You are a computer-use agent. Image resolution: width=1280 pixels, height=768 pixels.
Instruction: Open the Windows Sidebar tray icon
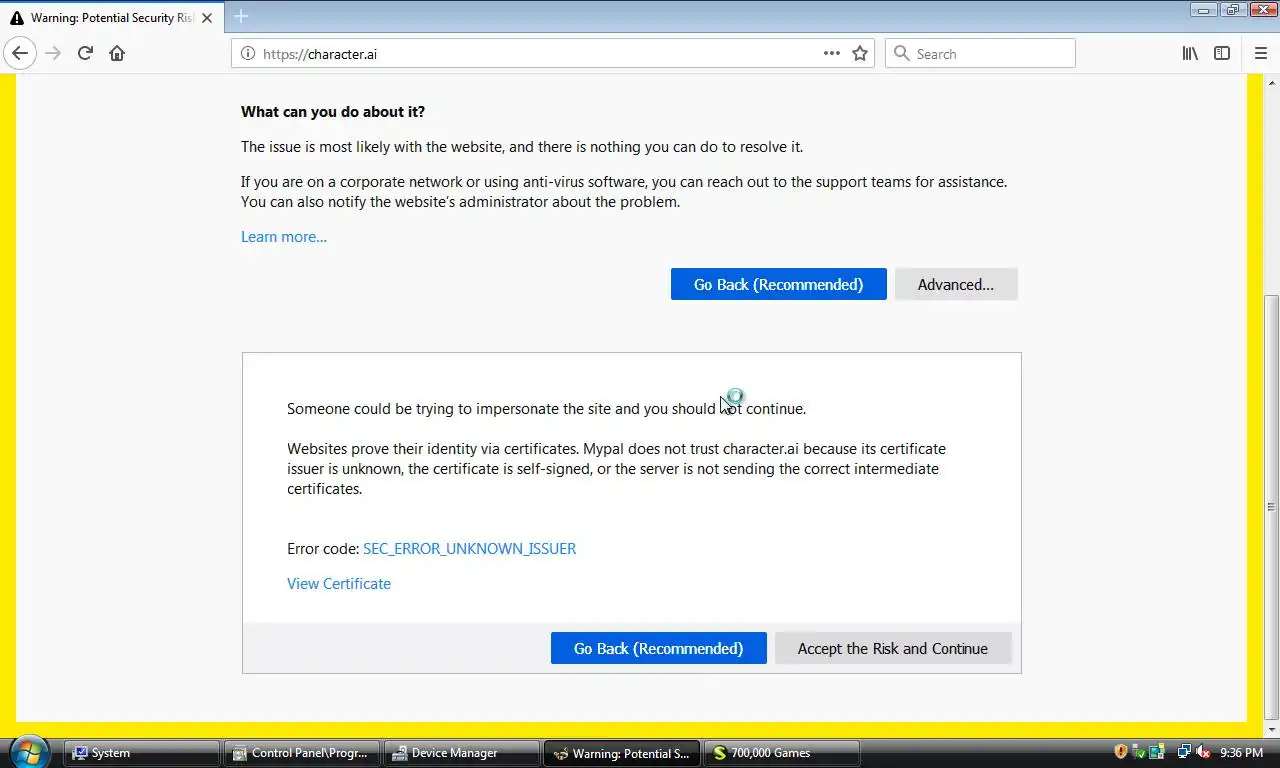1157,752
